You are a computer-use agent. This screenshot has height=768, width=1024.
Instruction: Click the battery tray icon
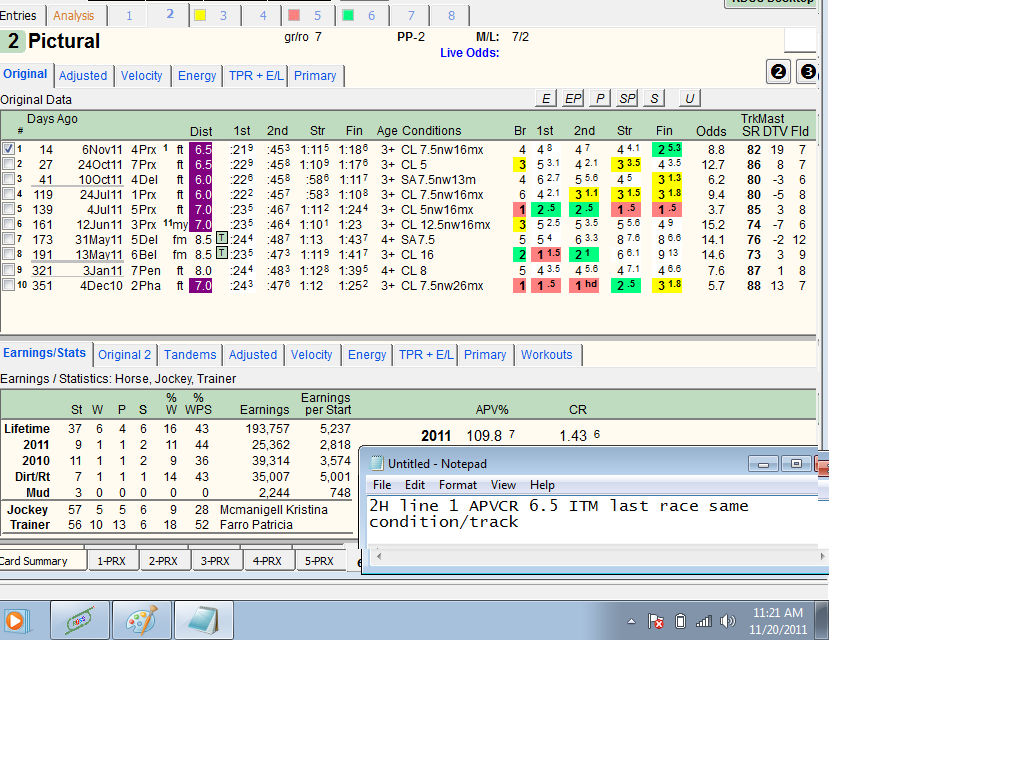coord(680,621)
